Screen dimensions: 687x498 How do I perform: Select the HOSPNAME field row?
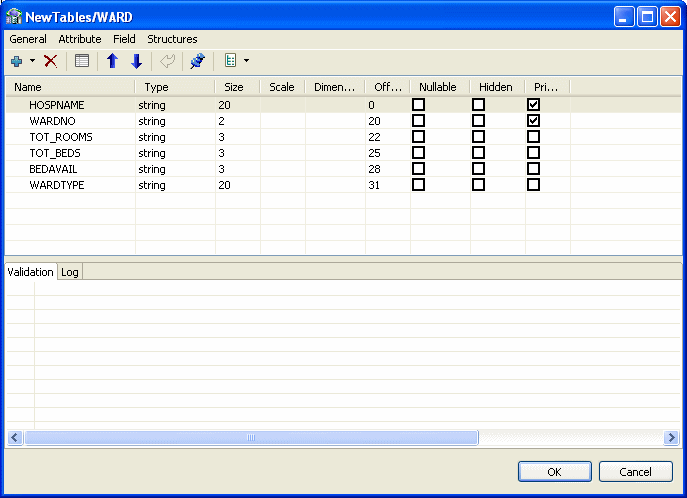[344, 105]
